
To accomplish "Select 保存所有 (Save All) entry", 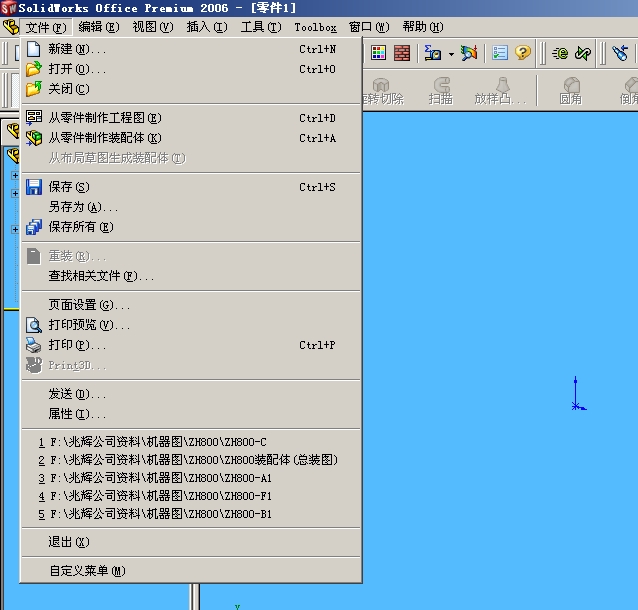I will click(191, 227).
